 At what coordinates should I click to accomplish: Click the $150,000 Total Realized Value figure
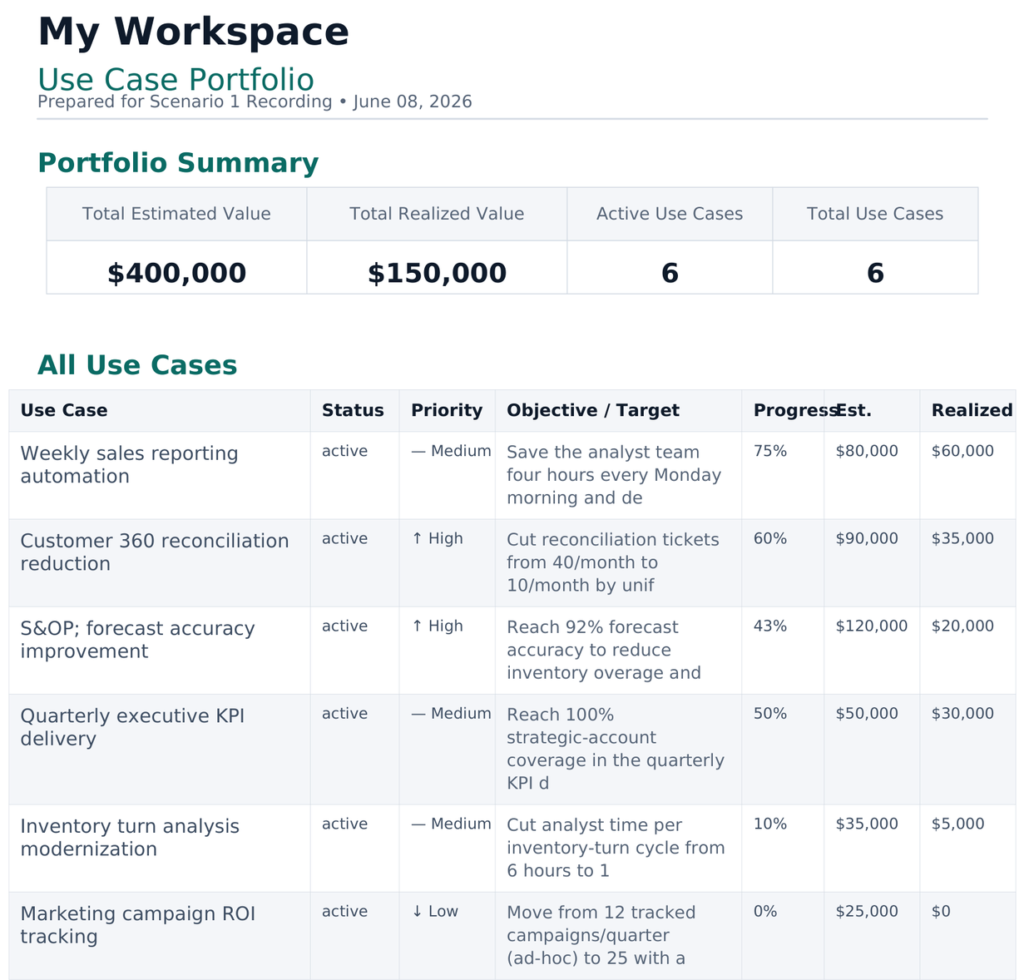click(x=437, y=273)
